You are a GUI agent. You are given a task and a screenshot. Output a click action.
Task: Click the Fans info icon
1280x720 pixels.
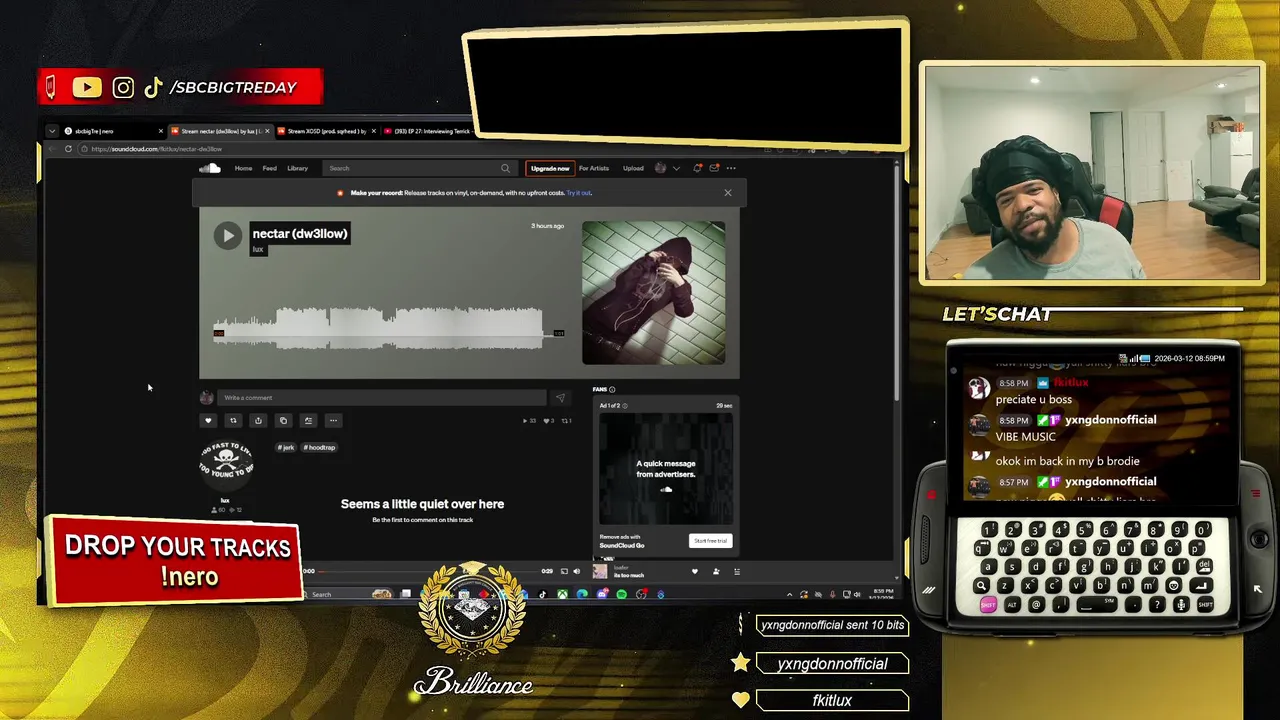[612, 389]
